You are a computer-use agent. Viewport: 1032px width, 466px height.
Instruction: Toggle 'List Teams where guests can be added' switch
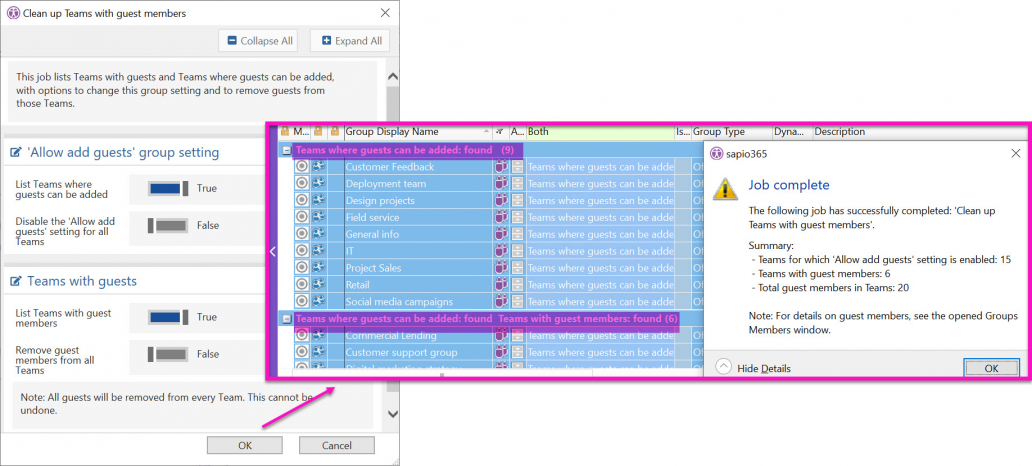[x=169, y=188]
